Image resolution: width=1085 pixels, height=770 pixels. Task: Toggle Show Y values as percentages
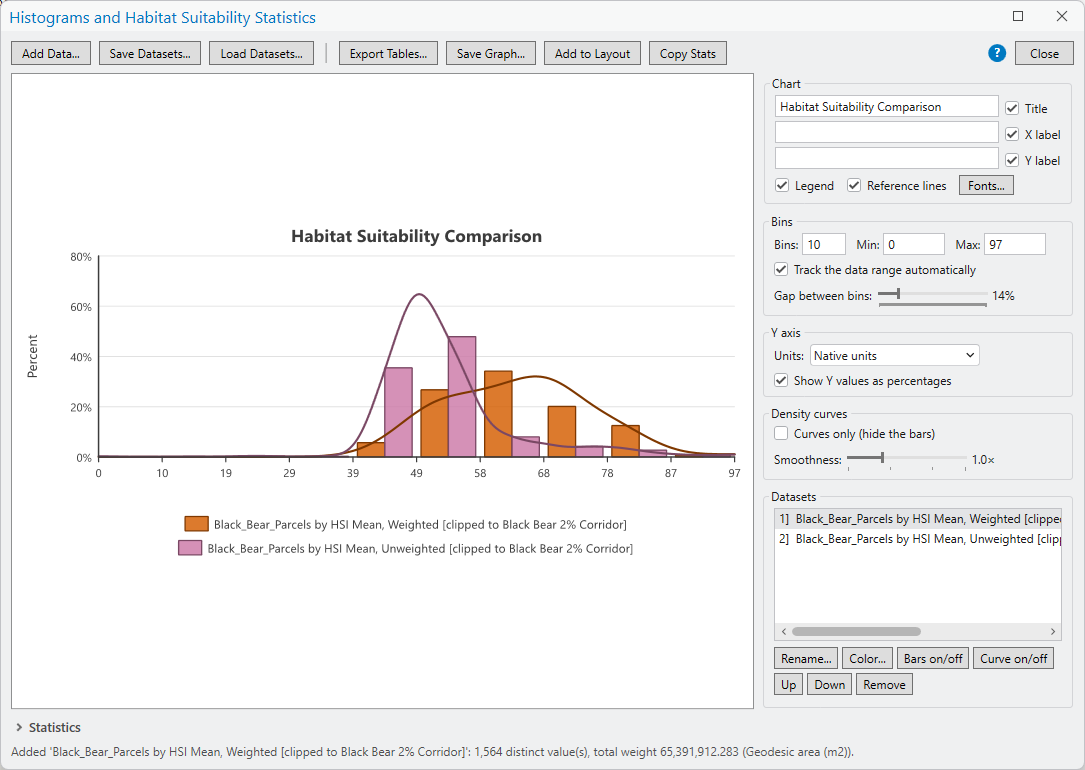tap(781, 381)
